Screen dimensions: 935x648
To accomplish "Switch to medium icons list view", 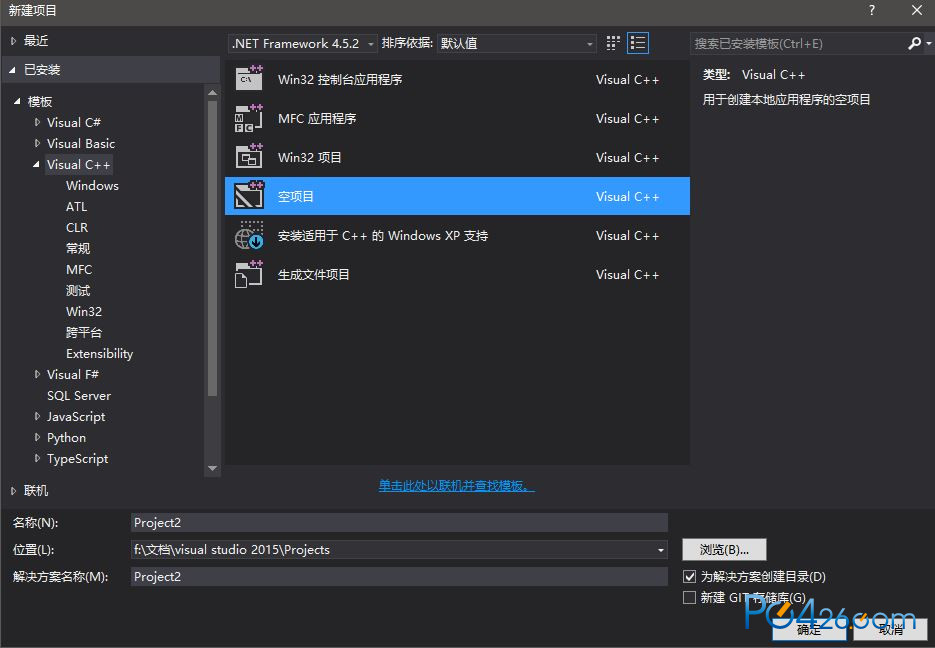I will [638, 43].
